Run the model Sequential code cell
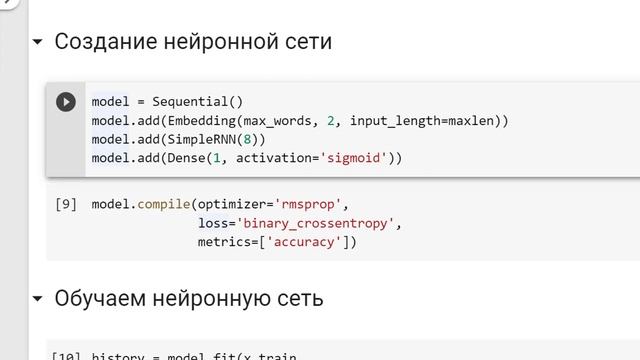The width and height of the screenshot is (640, 360). (x=66, y=102)
